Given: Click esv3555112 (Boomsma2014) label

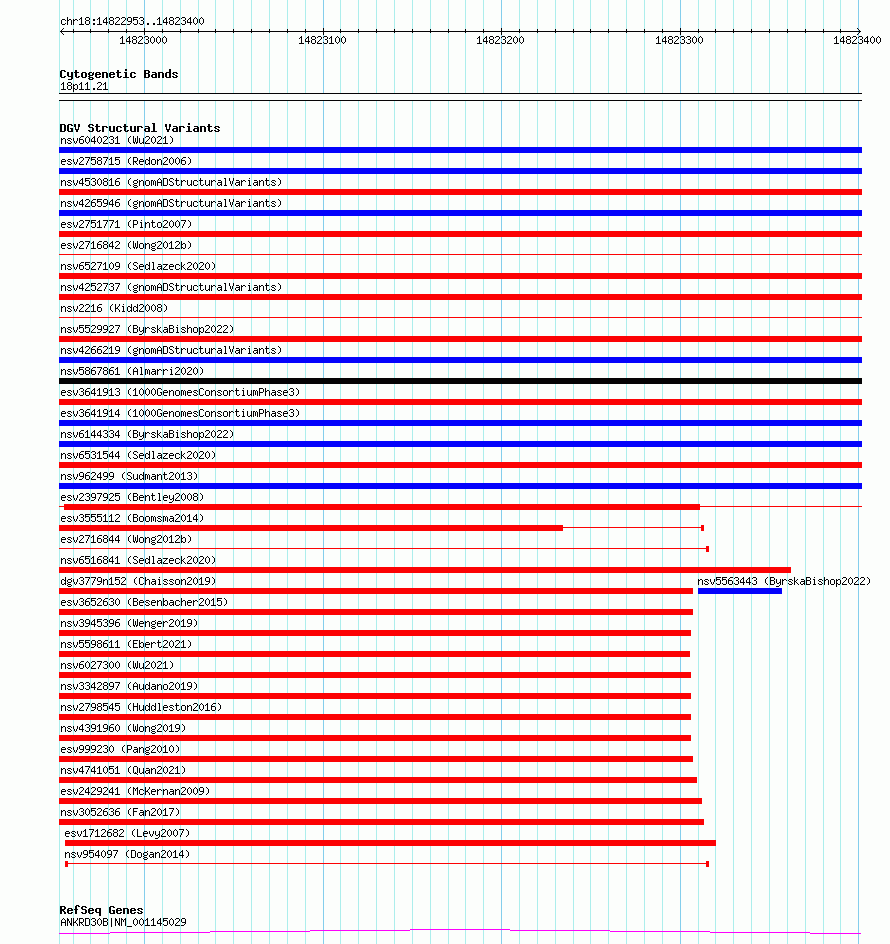Looking at the screenshot, I should [x=132, y=518].
